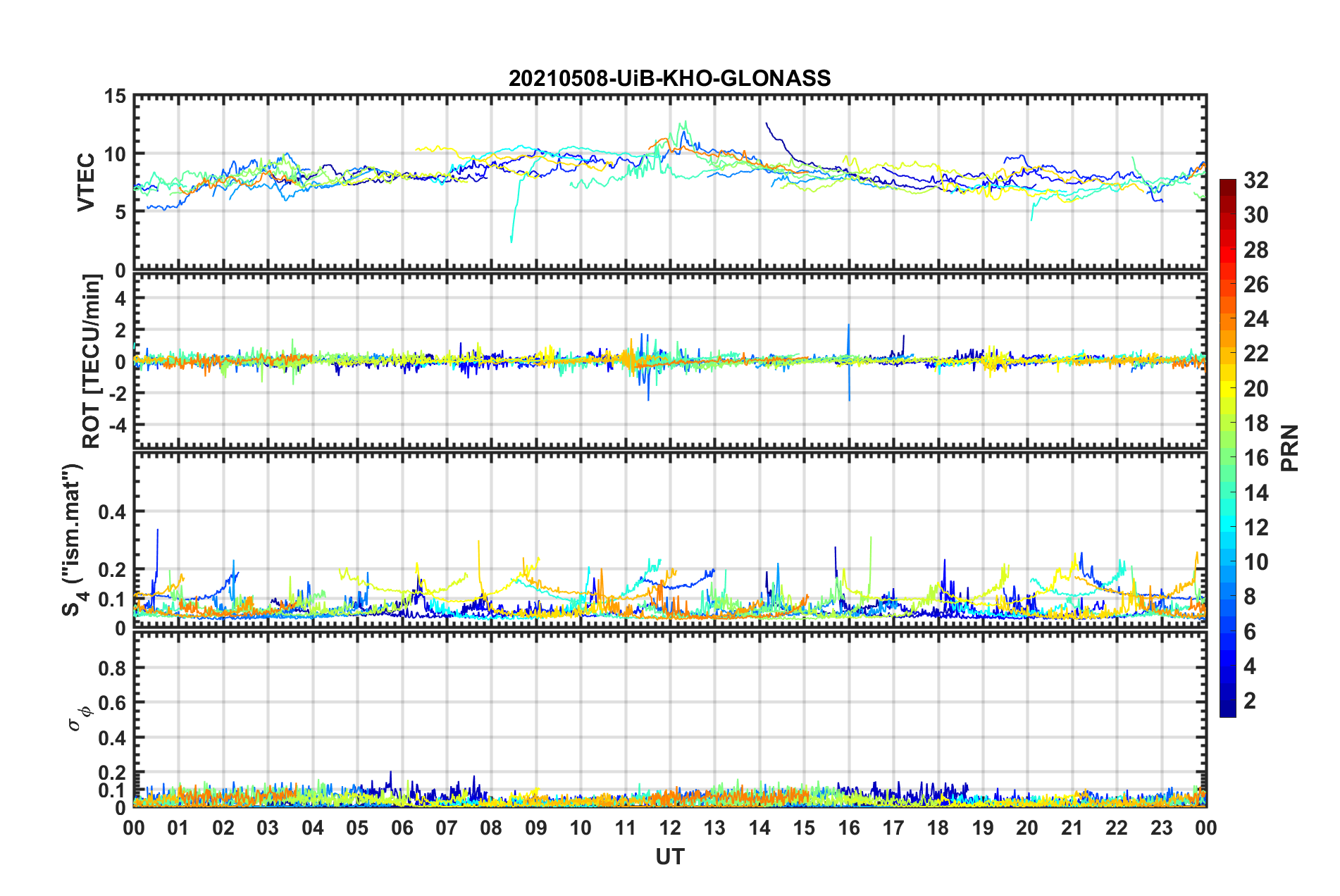Click sigma phi axis tick value 0.8

113,668
